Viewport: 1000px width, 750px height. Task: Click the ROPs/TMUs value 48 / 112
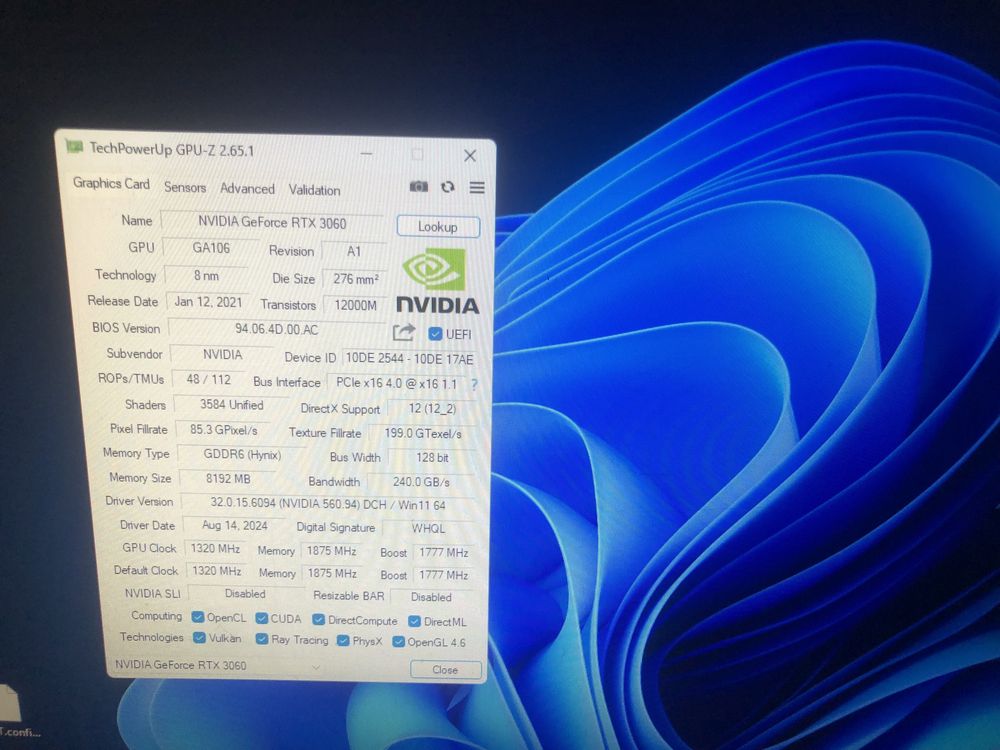[x=209, y=379]
